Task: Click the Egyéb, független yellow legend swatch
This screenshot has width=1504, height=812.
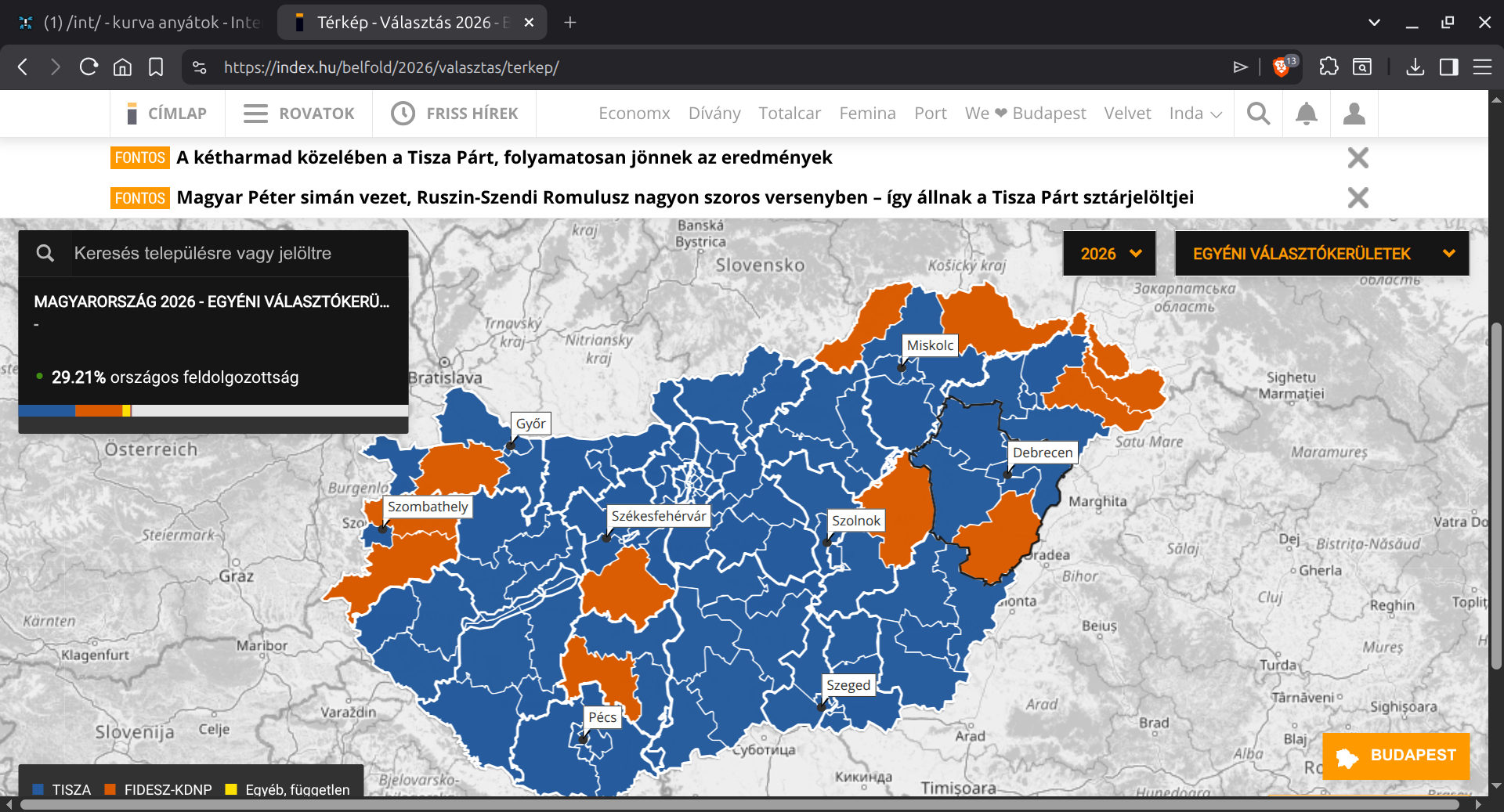Action: pos(231,789)
